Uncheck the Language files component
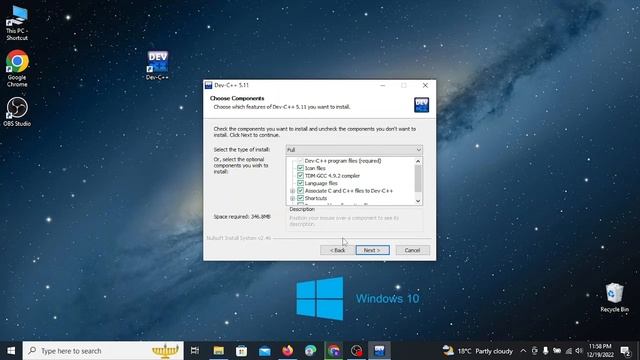Image resolution: width=640 pixels, height=360 pixels. click(x=300, y=183)
